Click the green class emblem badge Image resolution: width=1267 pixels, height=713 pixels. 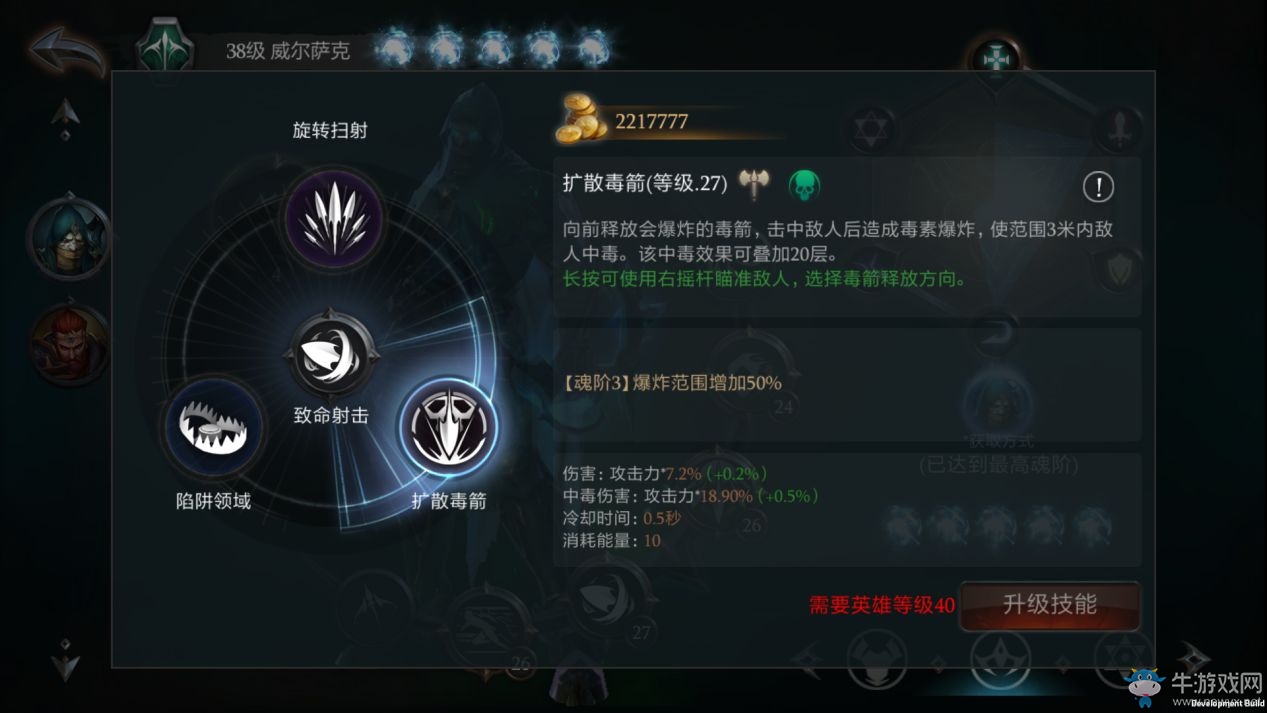click(164, 48)
